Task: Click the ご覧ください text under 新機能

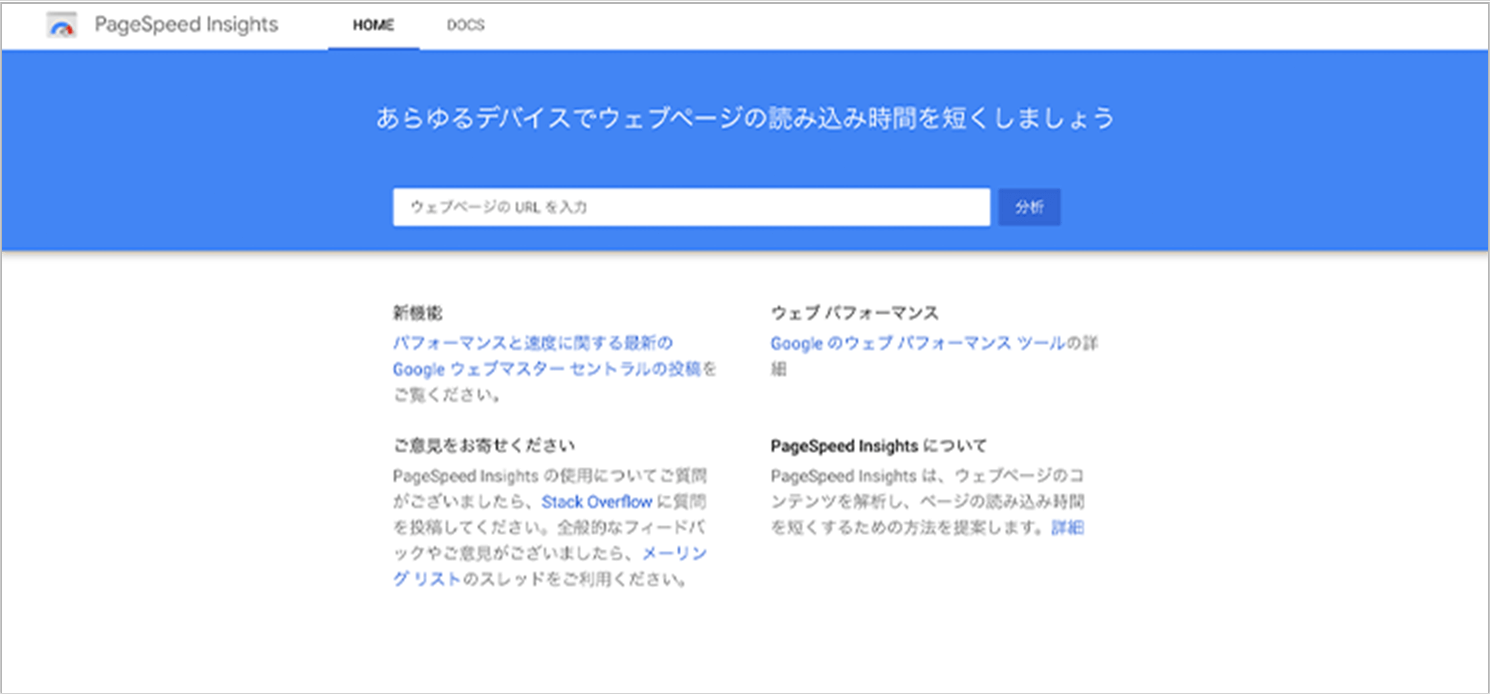Action: (447, 395)
